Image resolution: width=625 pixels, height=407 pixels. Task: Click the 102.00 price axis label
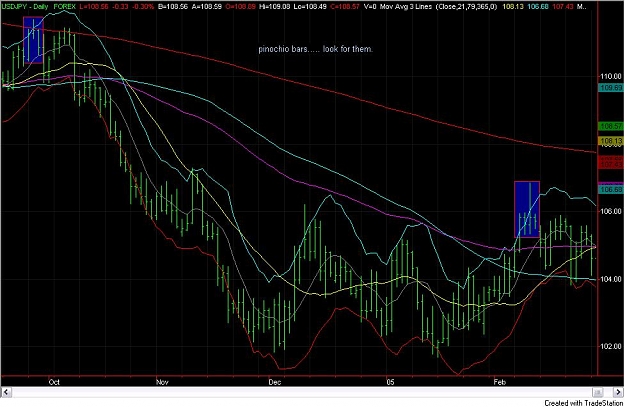tap(612, 346)
